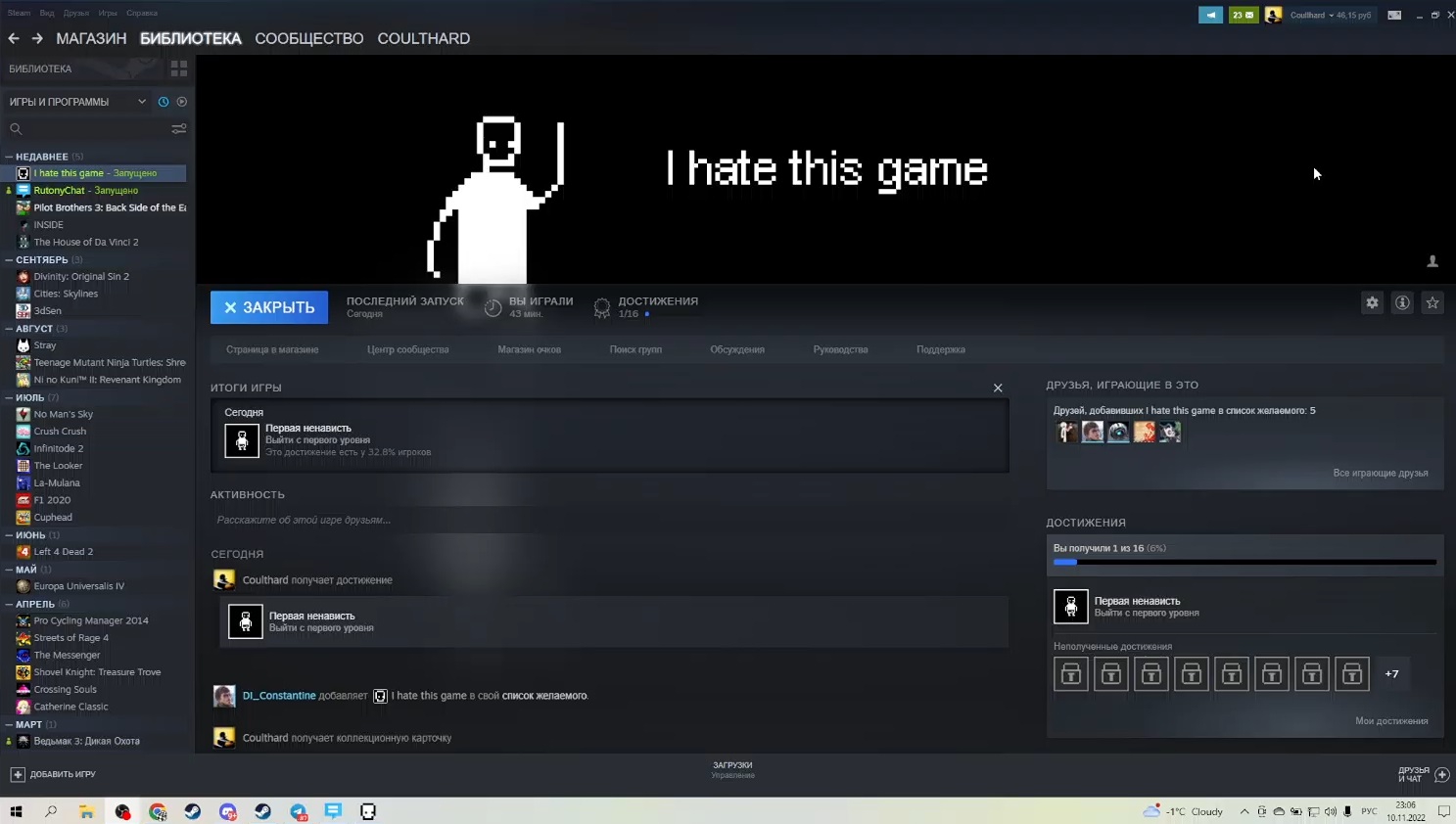This screenshot has width=1456, height=824.
Task: Open advanced library filter options icon
Action: (179, 128)
